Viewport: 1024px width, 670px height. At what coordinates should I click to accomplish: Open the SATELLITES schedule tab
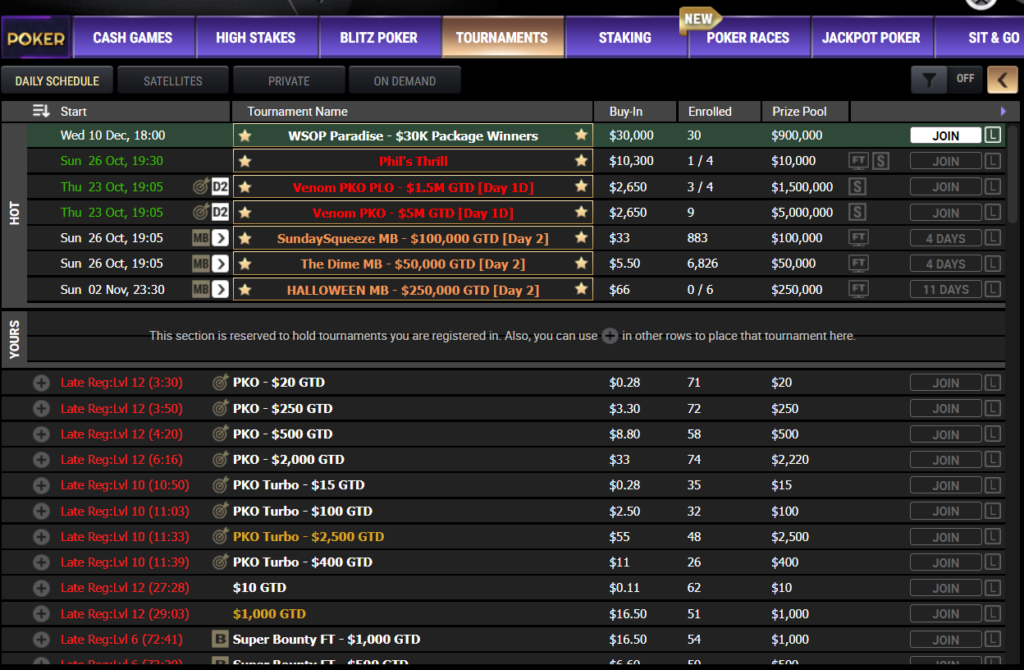[172, 79]
